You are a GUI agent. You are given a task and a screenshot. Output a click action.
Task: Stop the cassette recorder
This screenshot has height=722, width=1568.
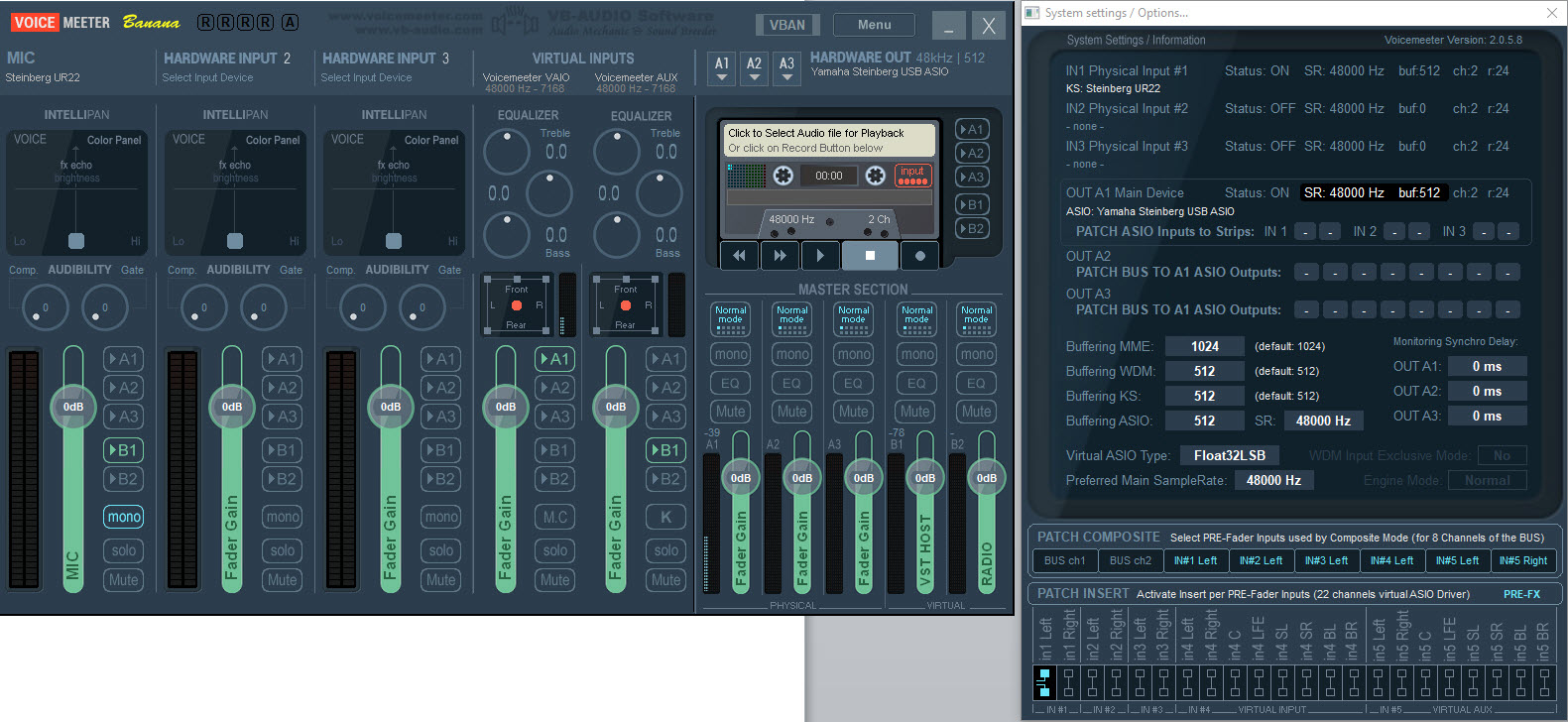click(870, 256)
